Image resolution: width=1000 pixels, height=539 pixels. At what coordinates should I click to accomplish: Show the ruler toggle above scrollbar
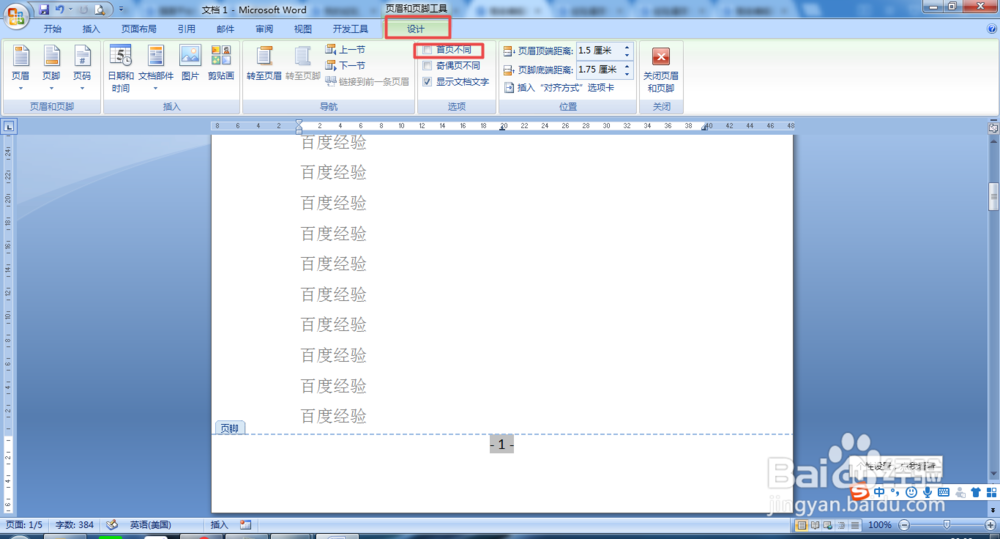[993, 128]
